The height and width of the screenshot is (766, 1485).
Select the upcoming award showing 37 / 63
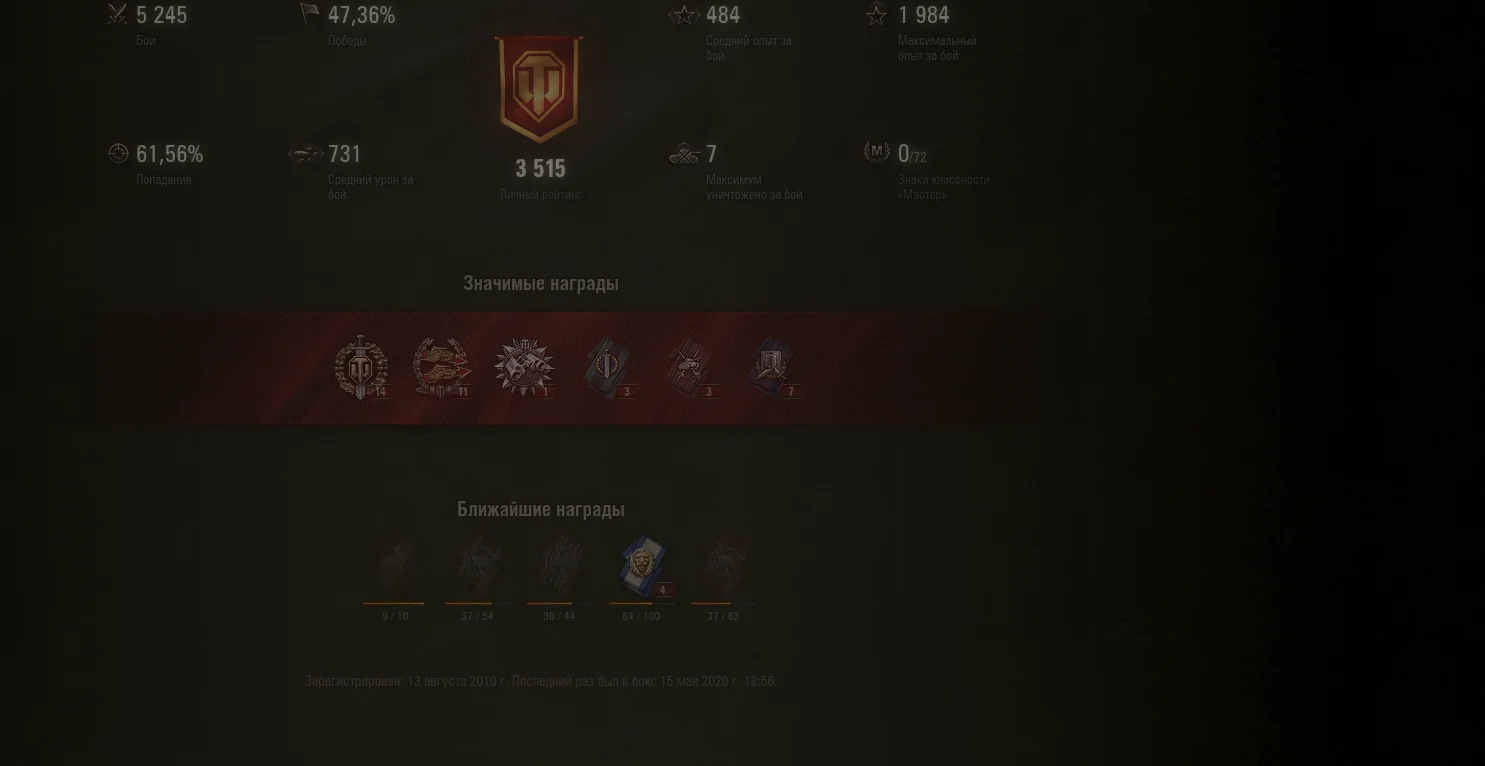[724, 566]
